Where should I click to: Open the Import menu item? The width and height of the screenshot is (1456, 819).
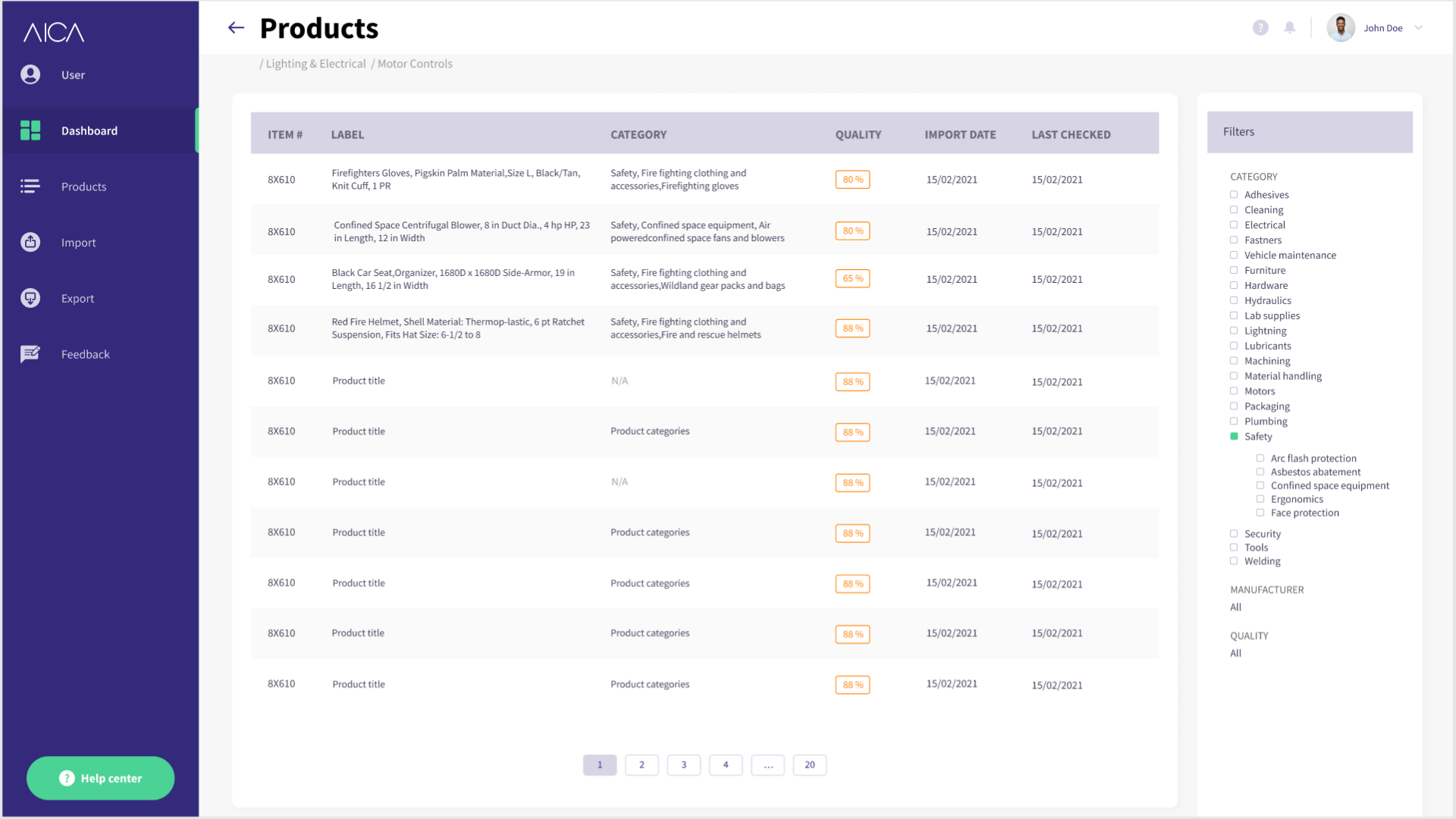pos(78,243)
